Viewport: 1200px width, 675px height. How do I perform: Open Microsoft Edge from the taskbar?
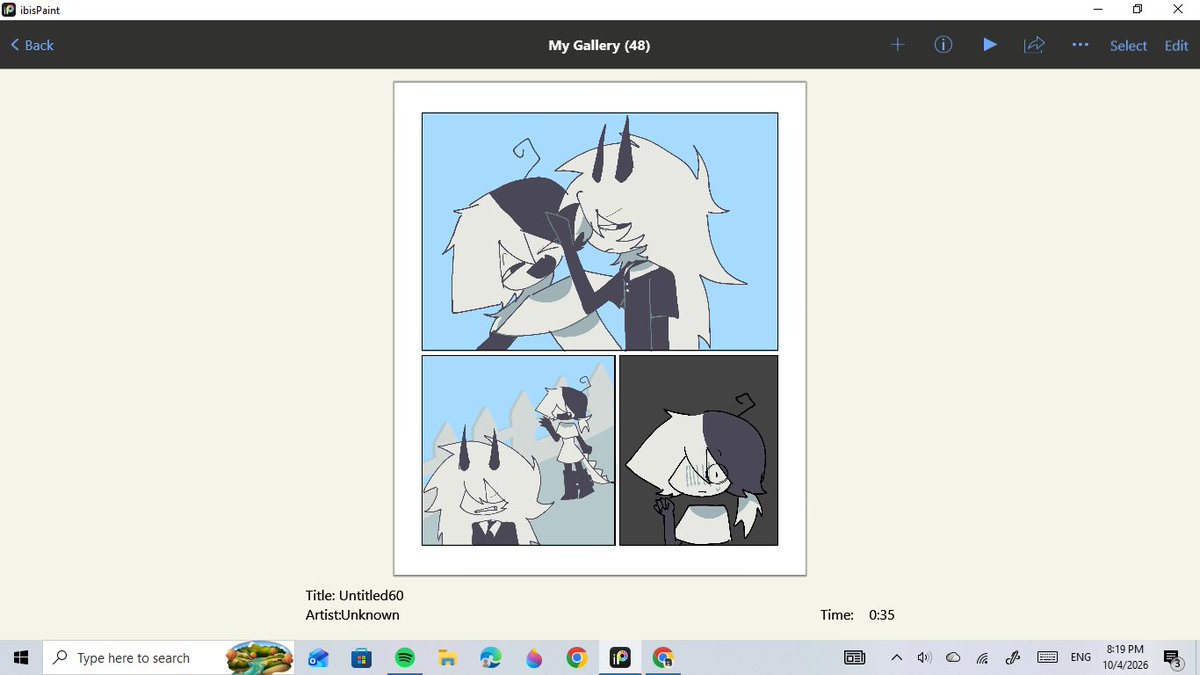(491, 658)
